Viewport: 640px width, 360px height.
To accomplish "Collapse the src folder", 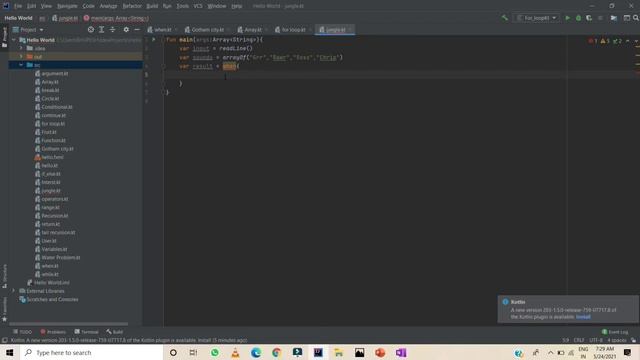I will tap(21, 65).
